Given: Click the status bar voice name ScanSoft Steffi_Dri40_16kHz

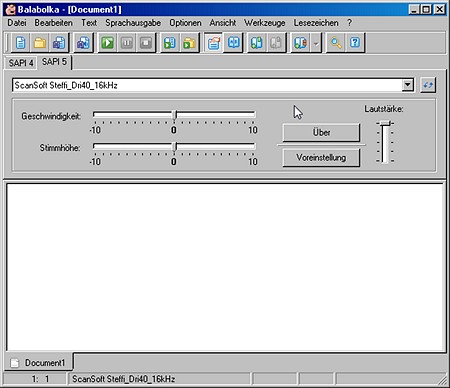Looking at the screenshot, I should tap(124, 379).
